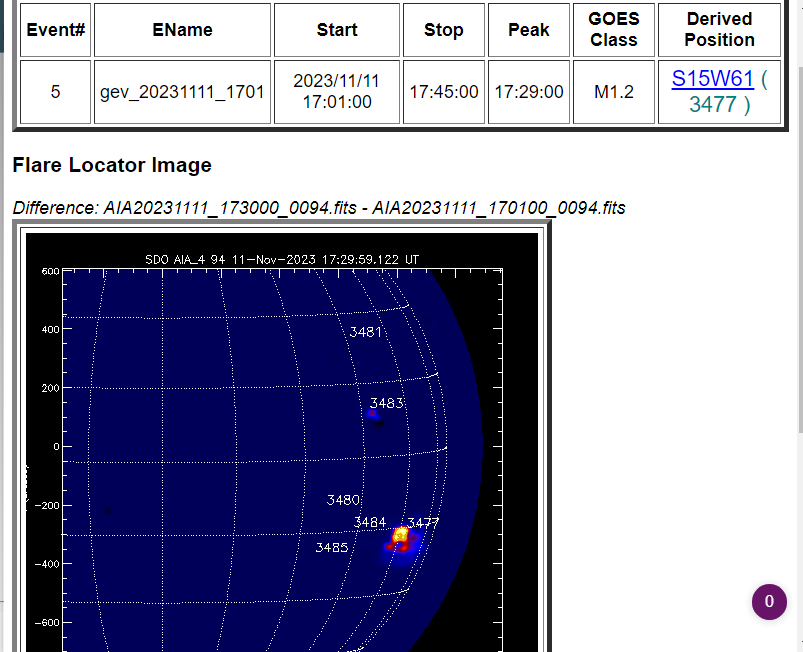Click the 17:45:00 stop time cell

click(443, 92)
